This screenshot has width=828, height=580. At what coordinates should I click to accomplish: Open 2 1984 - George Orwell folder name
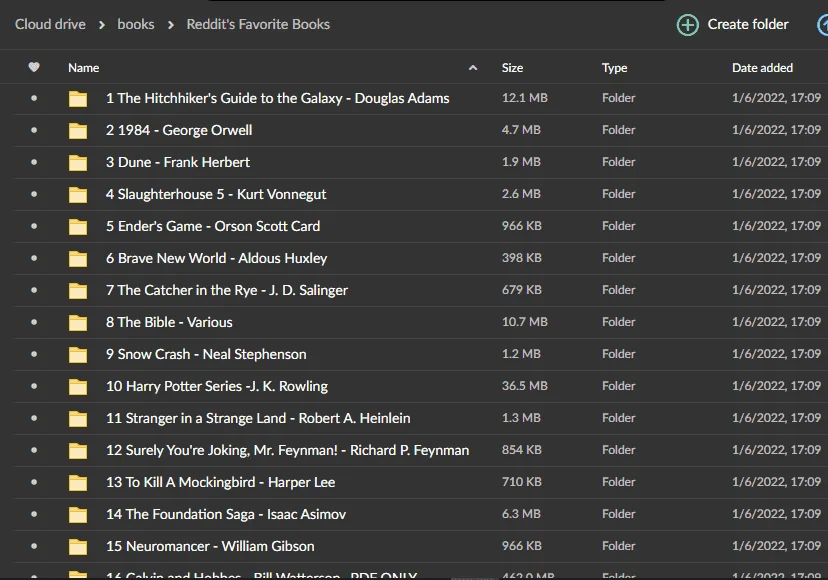pyautogui.click(x=178, y=130)
